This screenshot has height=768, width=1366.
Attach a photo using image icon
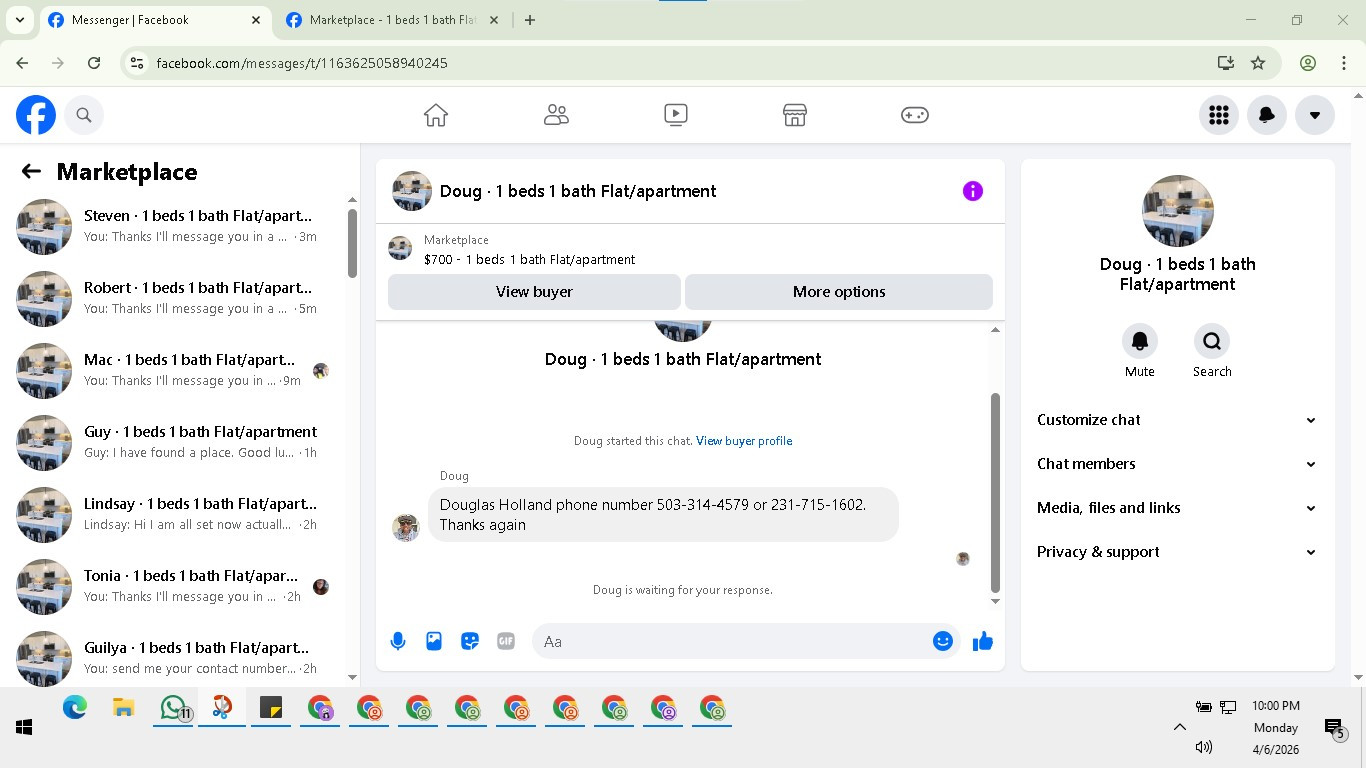(x=434, y=641)
